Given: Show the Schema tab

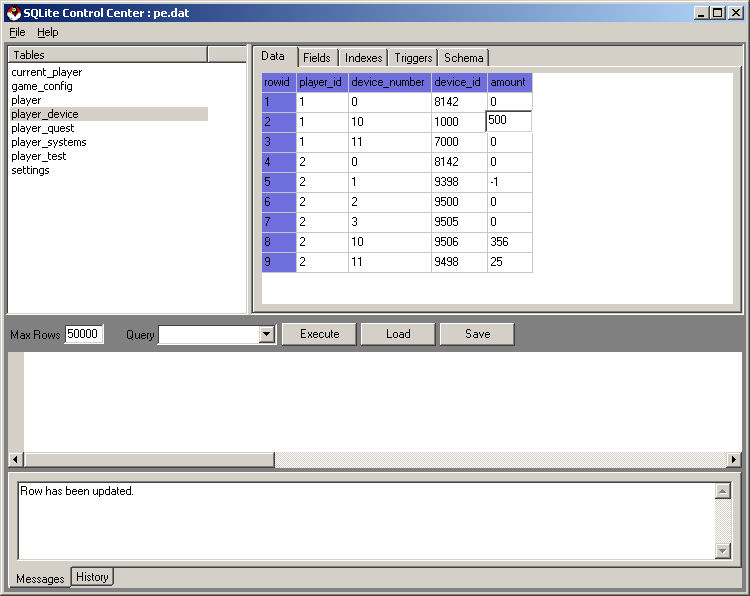Looking at the screenshot, I should click(463, 58).
